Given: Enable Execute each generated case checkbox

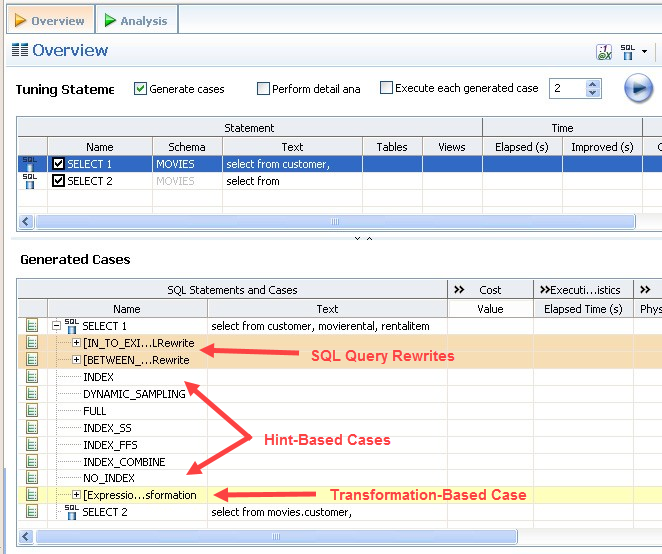Looking at the screenshot, I should coord(386,88).
